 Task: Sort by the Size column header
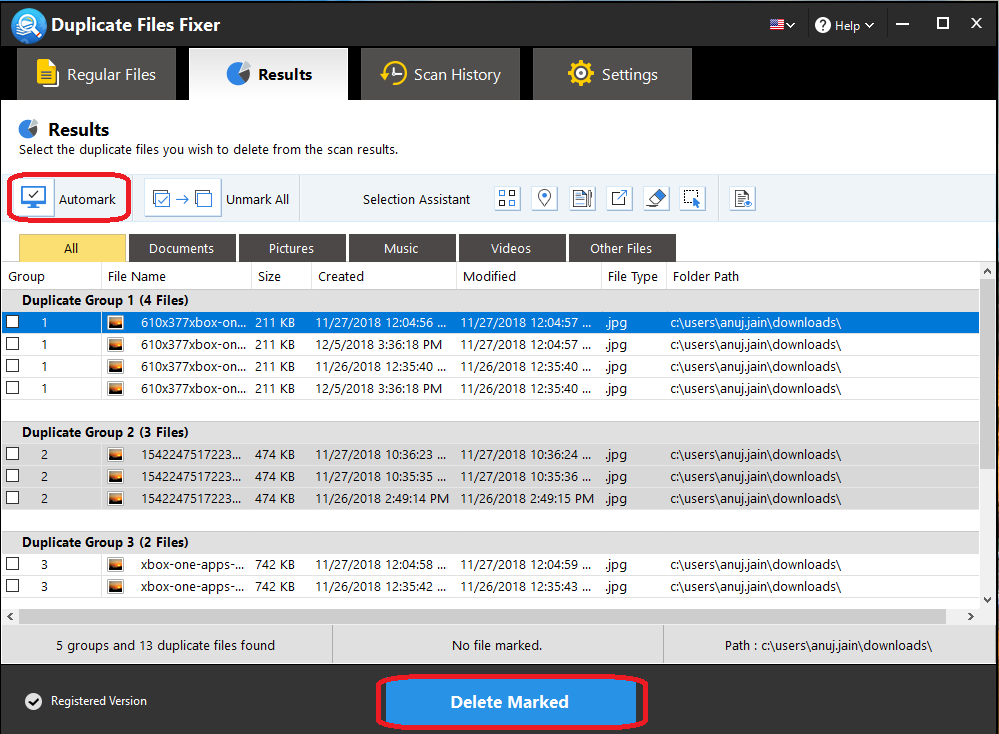coord(282,277)
